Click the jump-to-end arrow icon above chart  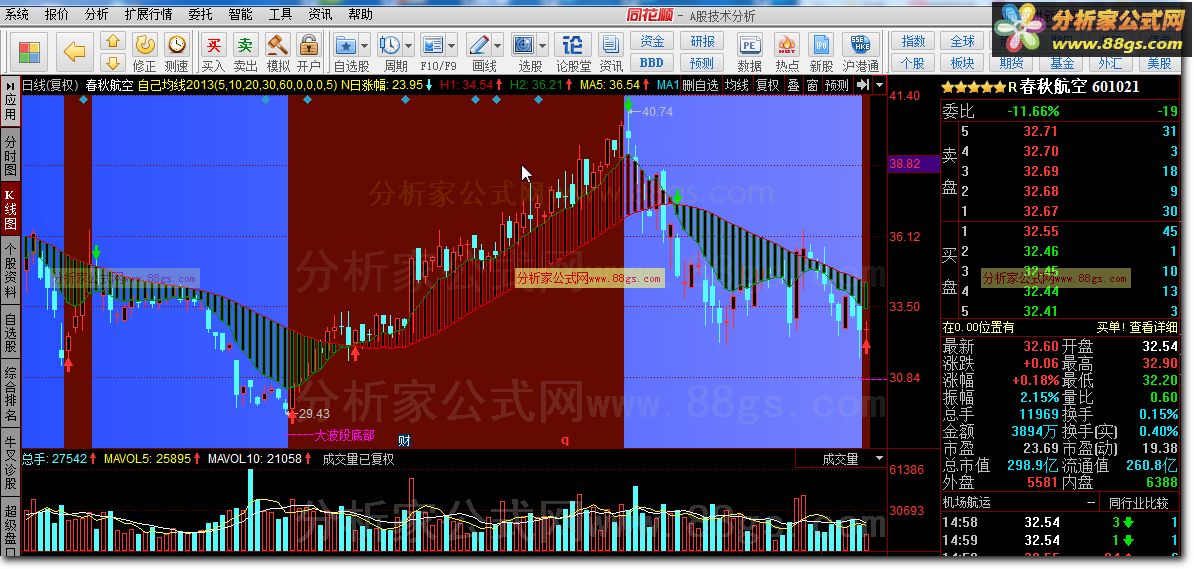[863, 85]
